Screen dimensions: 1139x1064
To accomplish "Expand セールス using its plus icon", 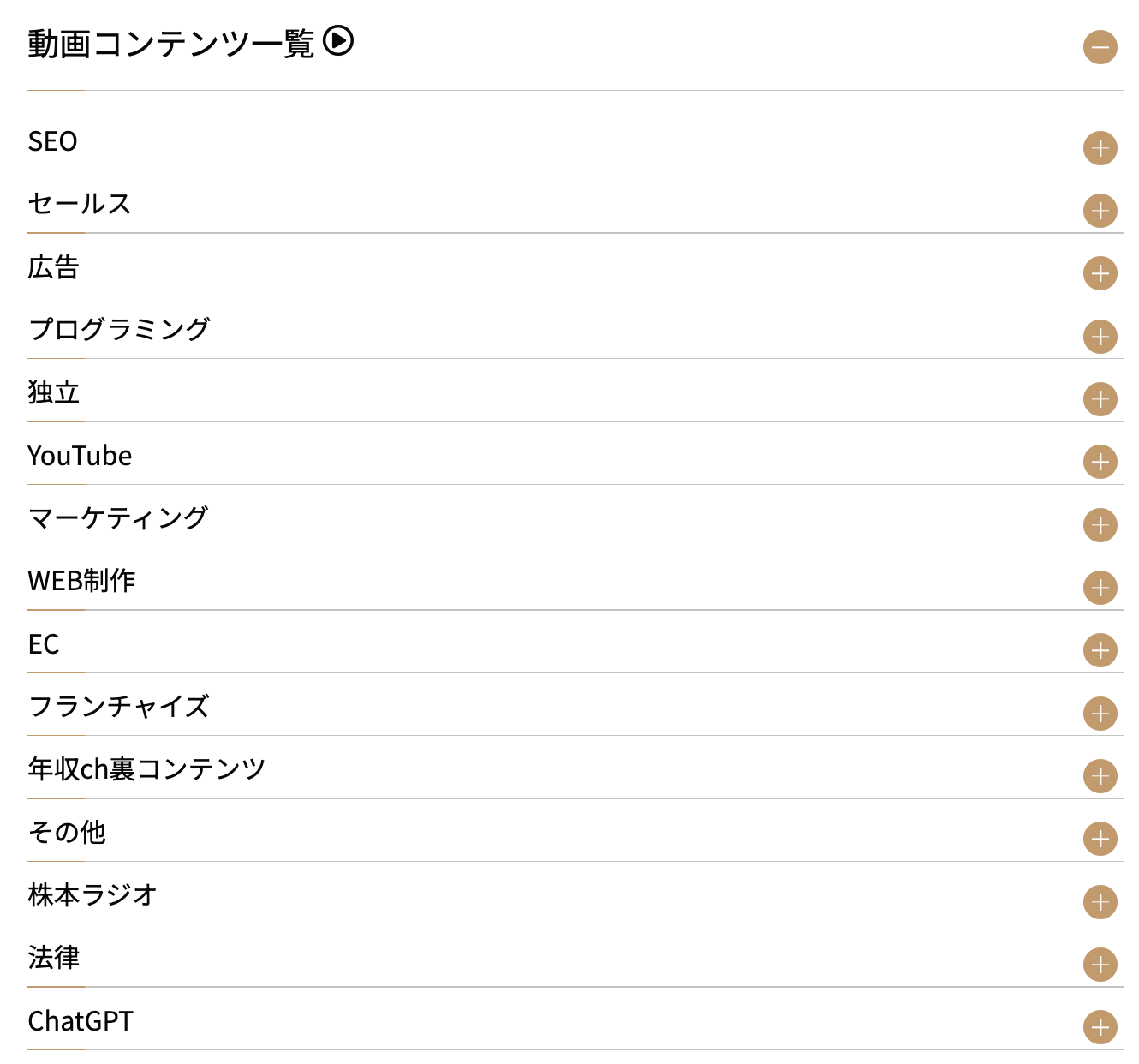I will click(1100, 211).
